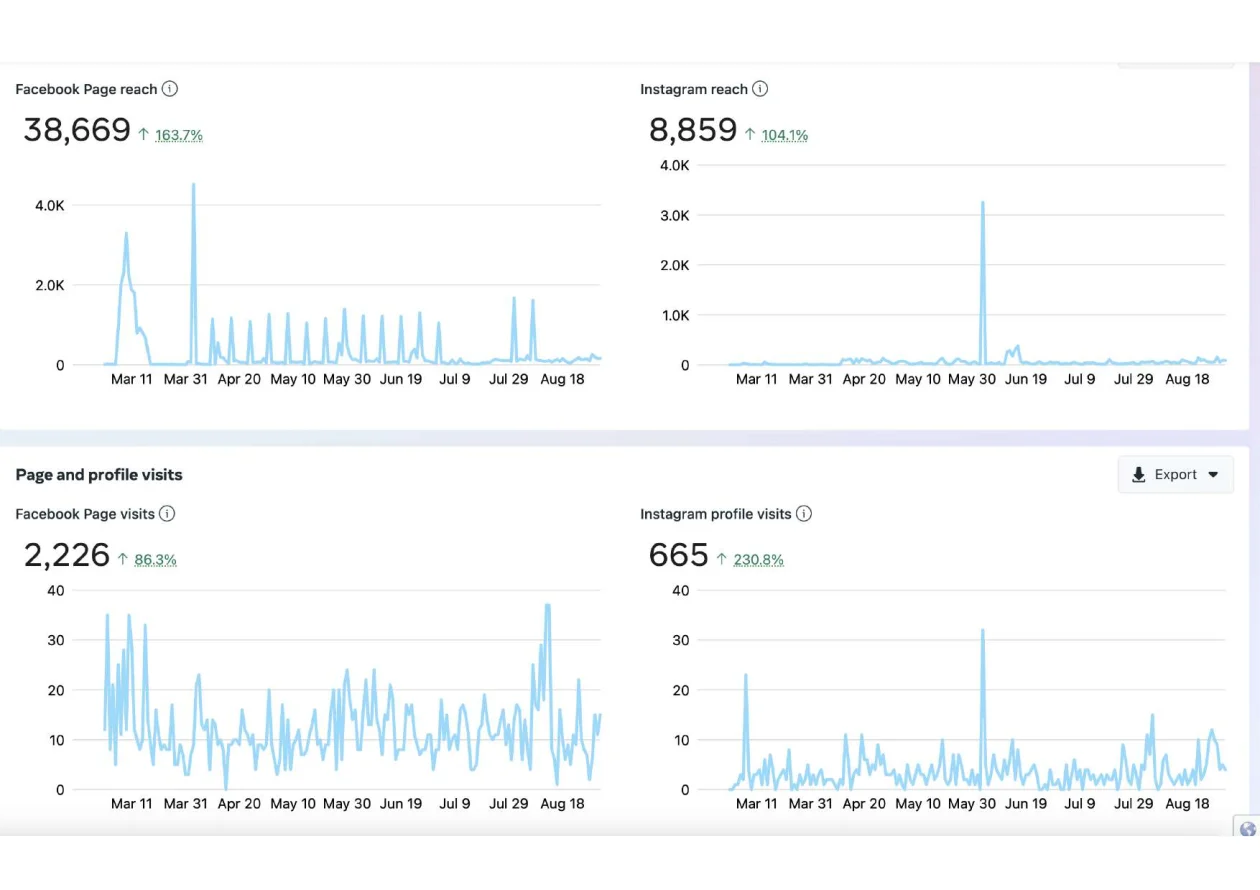Click the green up arrow beside 230.8%
This screenshot has height=890, width=1260.
(723, 558)
